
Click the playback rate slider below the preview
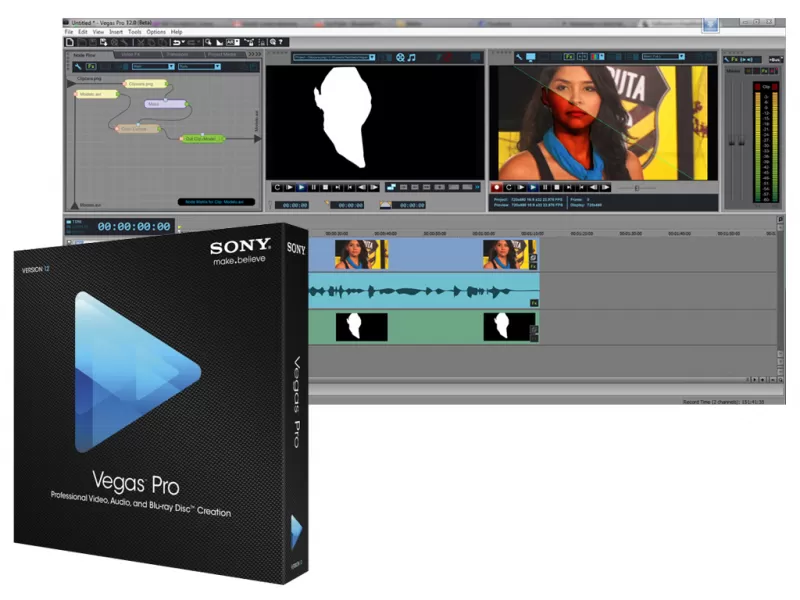coord(635,187)
